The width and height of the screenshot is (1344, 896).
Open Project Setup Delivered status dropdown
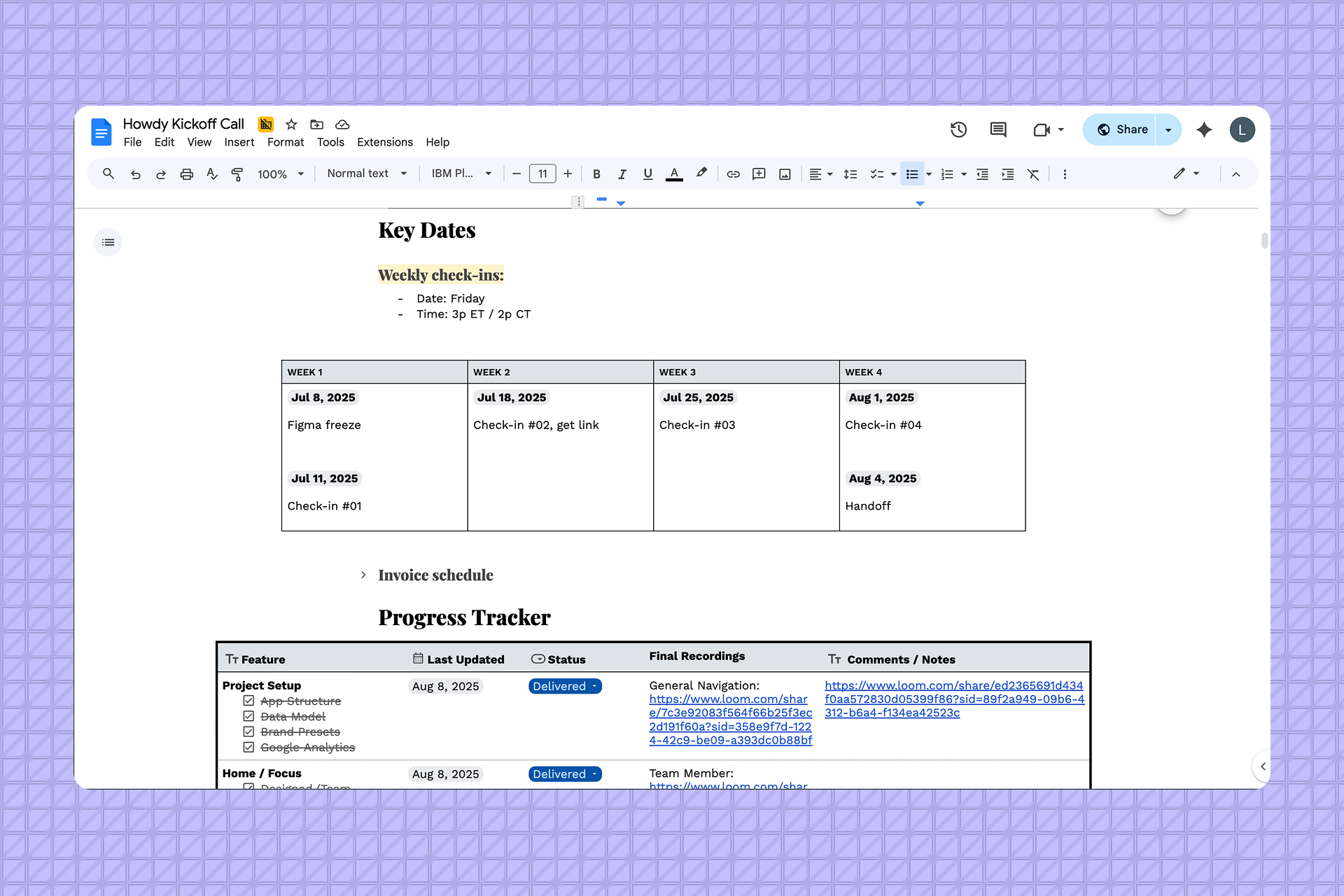coord(565,686)
